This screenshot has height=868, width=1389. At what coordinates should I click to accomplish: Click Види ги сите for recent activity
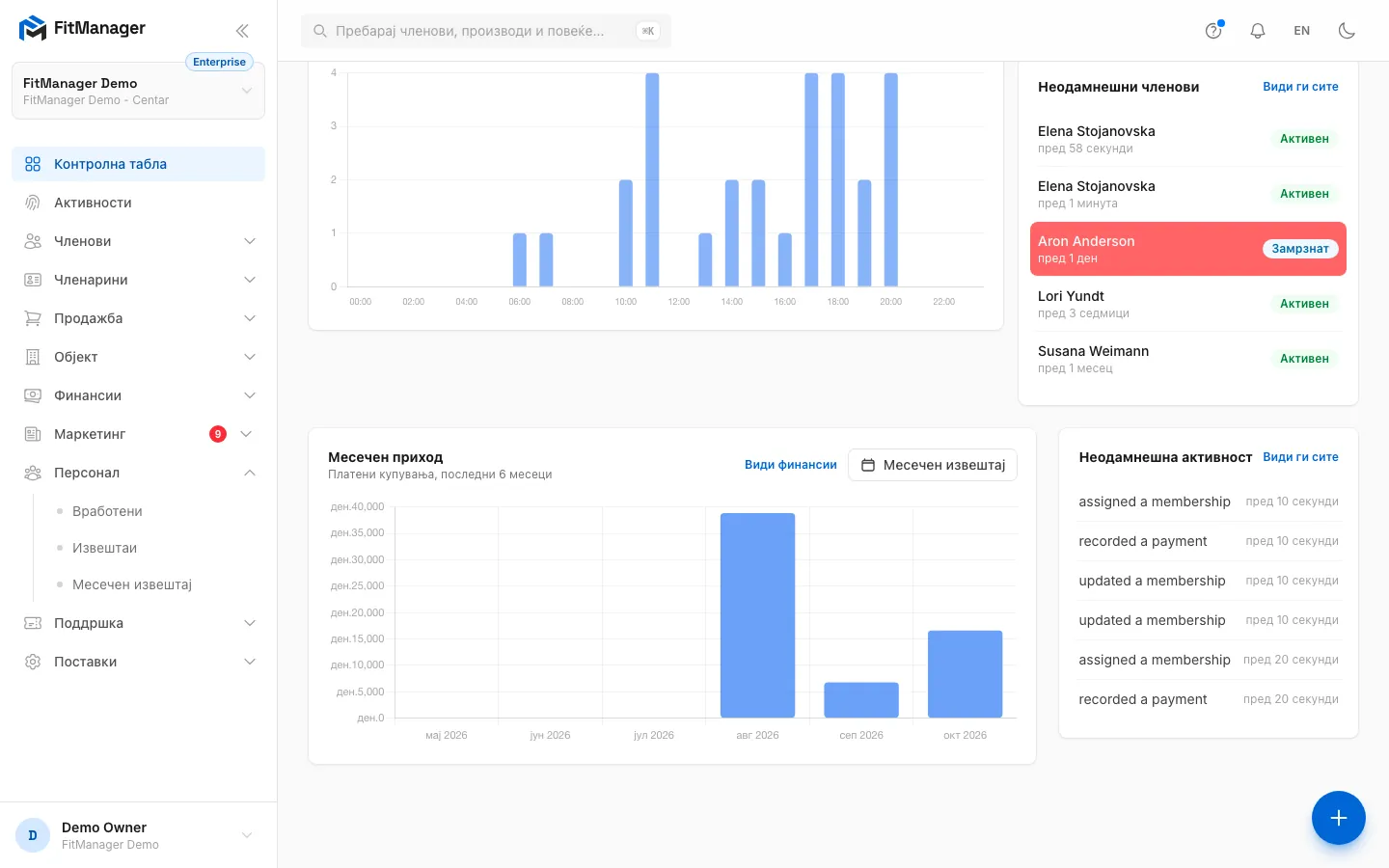[1300, 457]
